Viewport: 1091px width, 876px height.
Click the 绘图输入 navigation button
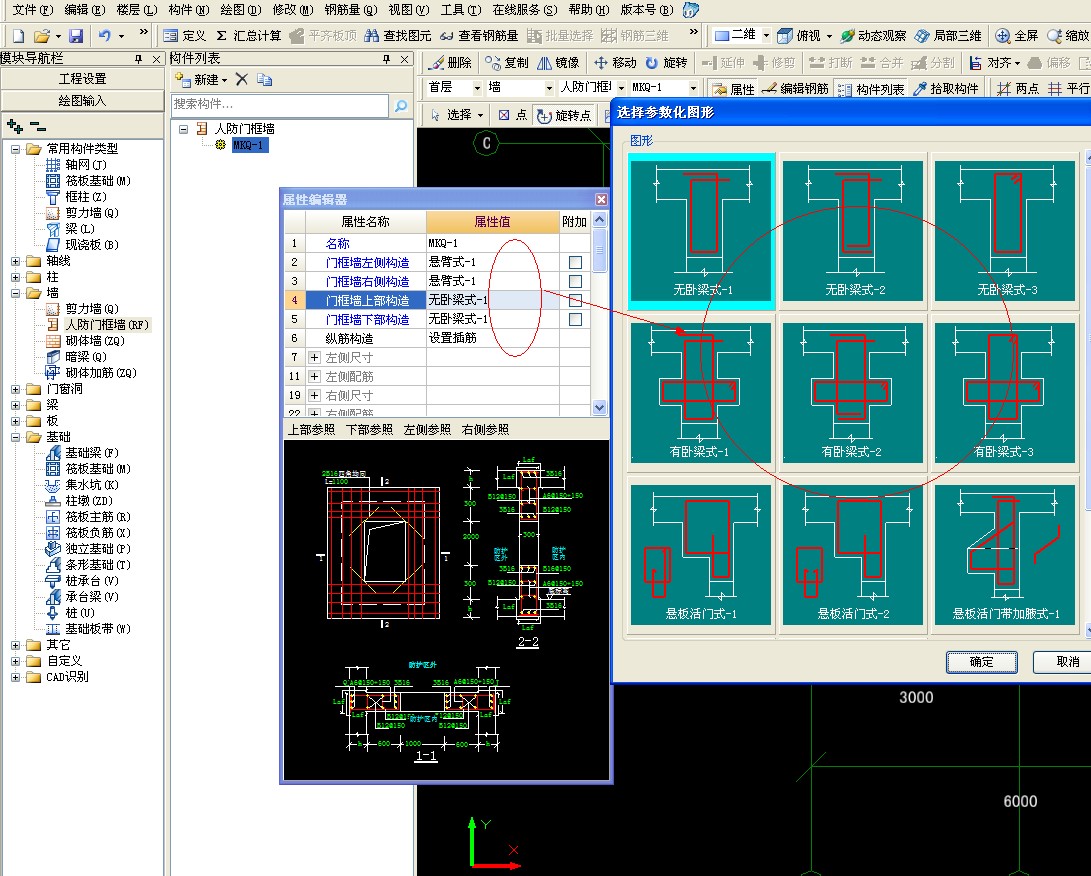82,101
